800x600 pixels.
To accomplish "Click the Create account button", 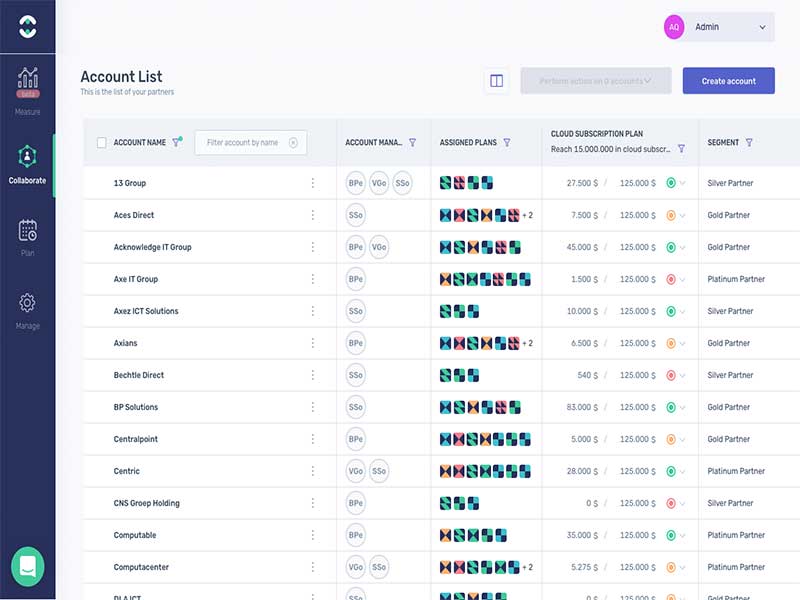I will 728,81.
